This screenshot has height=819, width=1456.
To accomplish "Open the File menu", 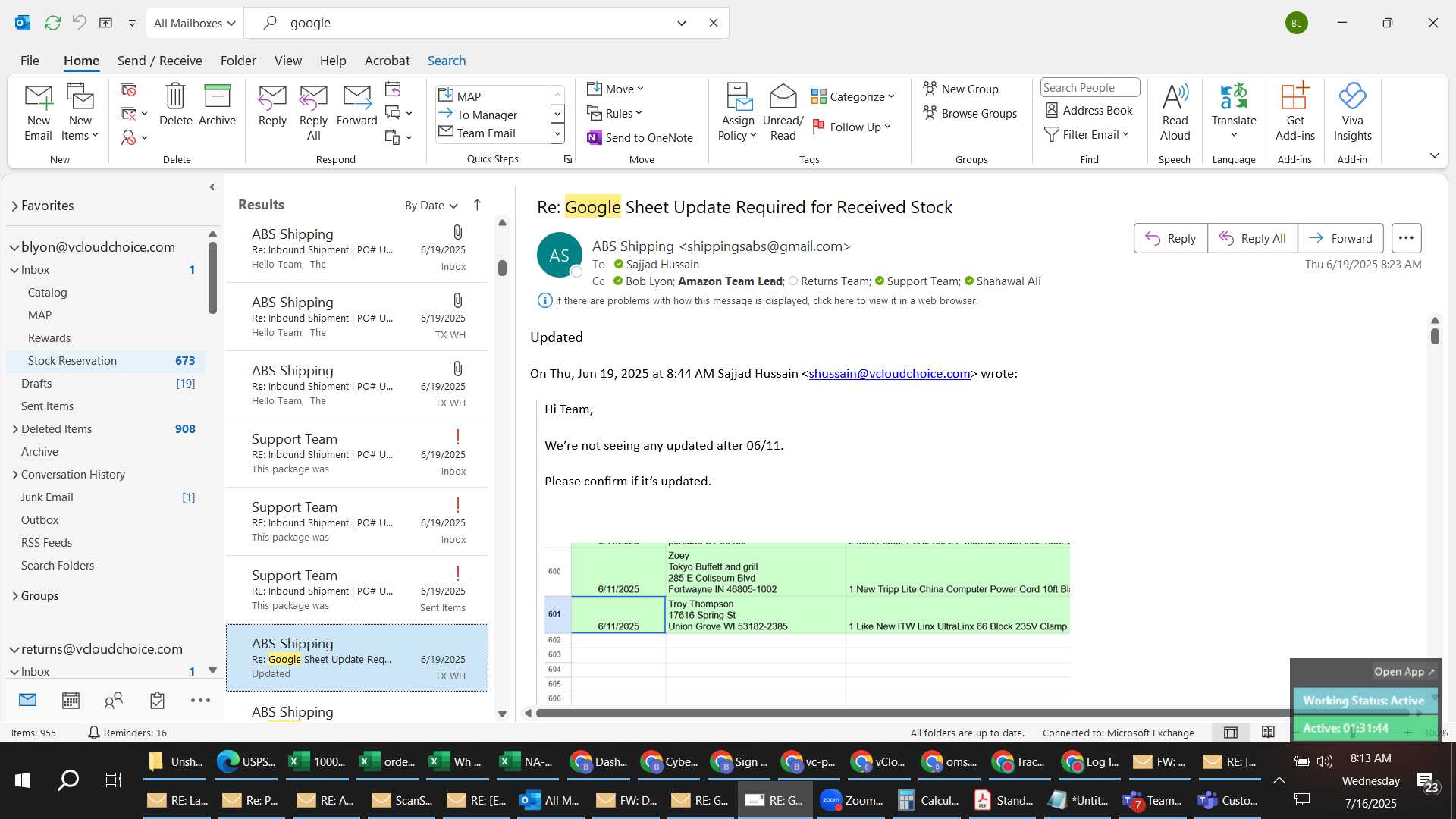I will click(x=30, y=61).
